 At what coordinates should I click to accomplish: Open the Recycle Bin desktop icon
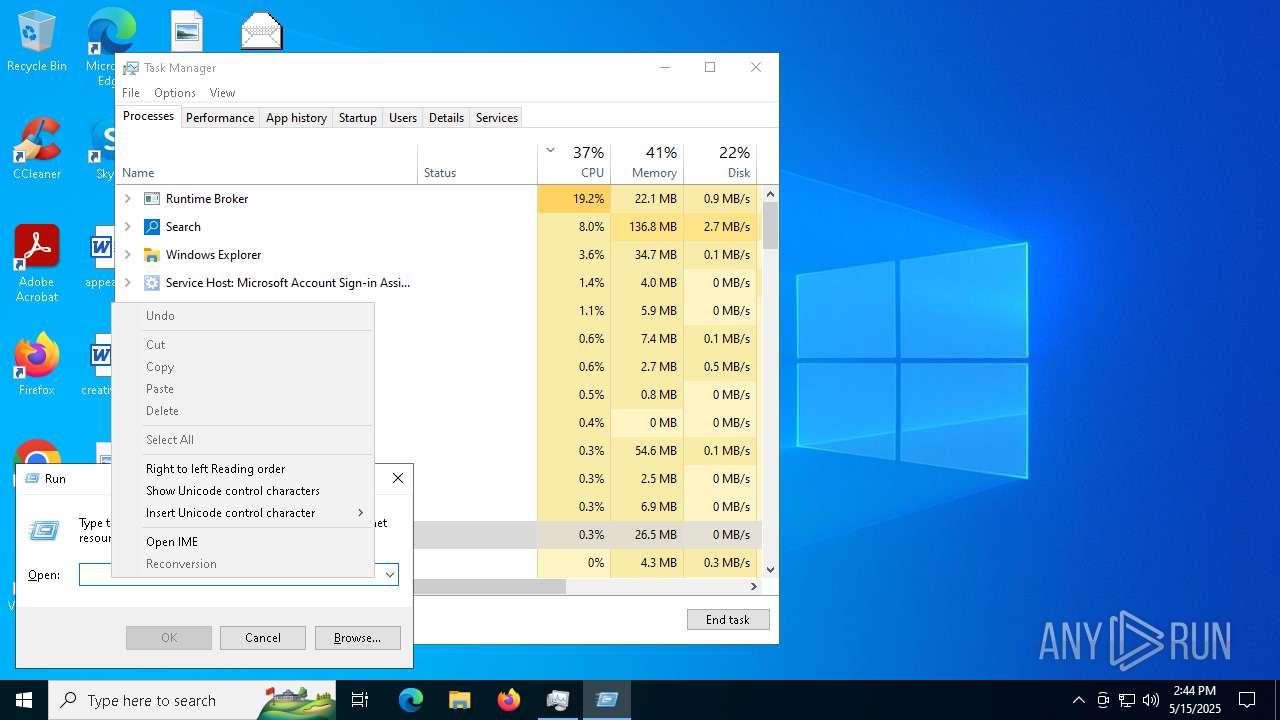tap(37, 41)
